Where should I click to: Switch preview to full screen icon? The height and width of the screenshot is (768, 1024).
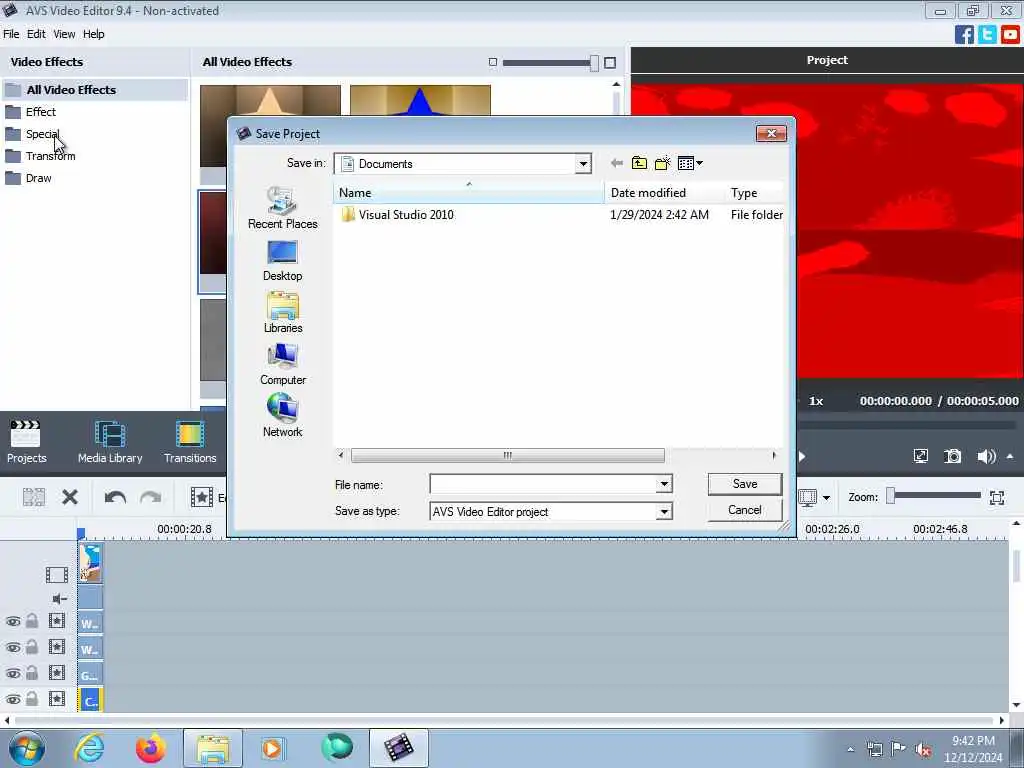coord(921,456)
